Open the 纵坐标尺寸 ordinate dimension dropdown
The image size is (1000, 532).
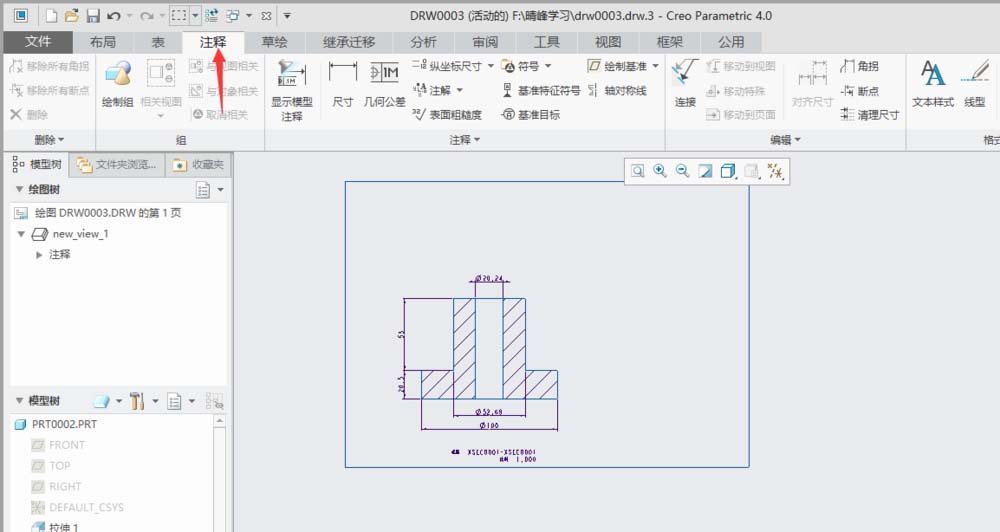click(455, 66)
